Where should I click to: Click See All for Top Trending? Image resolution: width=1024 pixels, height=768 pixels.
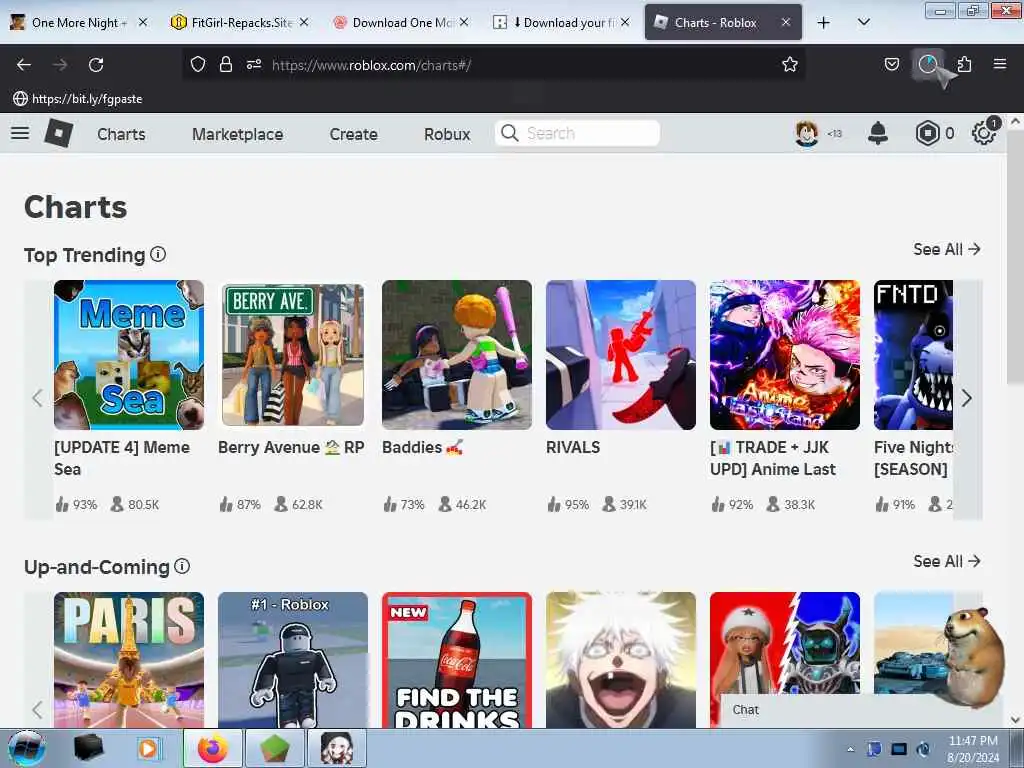(x=947, y=249)
